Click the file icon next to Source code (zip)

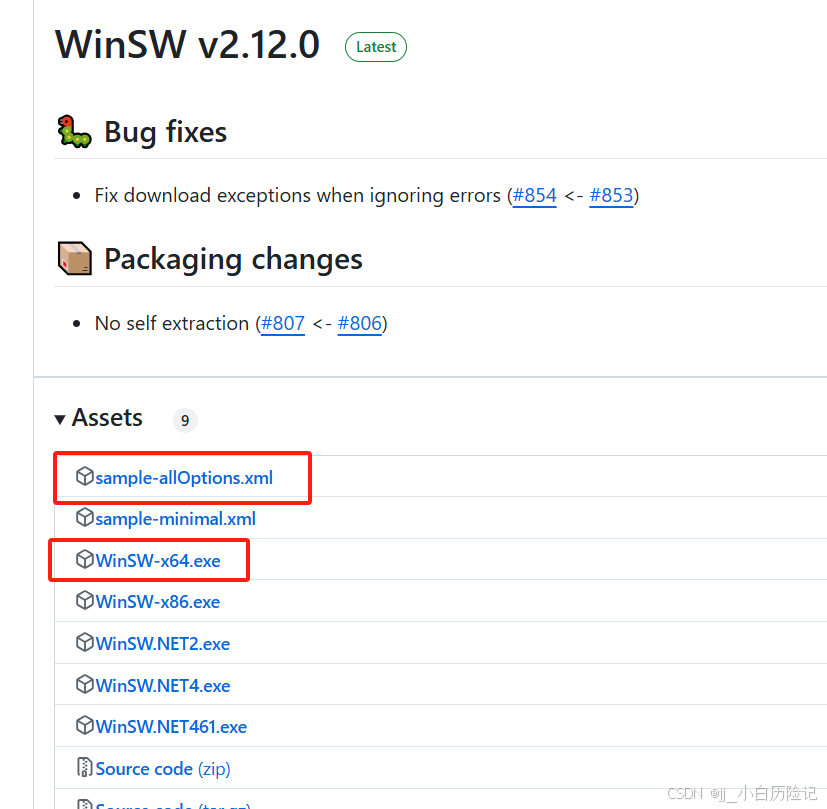point(84,767)
